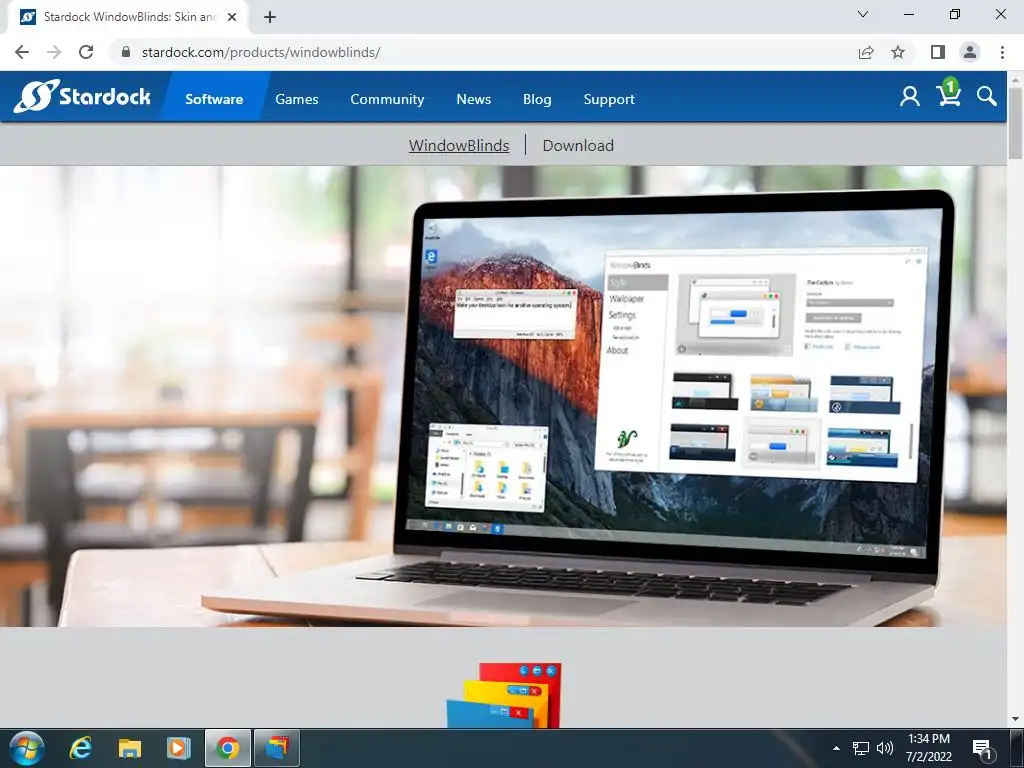Open the Software menu
Viewport: 1024px width, 768px height.
(214, 99)
